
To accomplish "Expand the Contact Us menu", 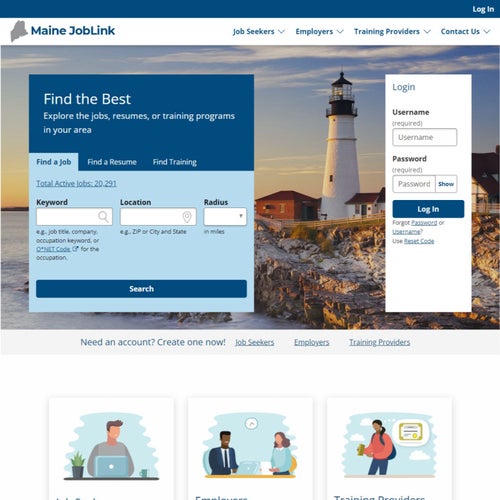I will point(465,31).
